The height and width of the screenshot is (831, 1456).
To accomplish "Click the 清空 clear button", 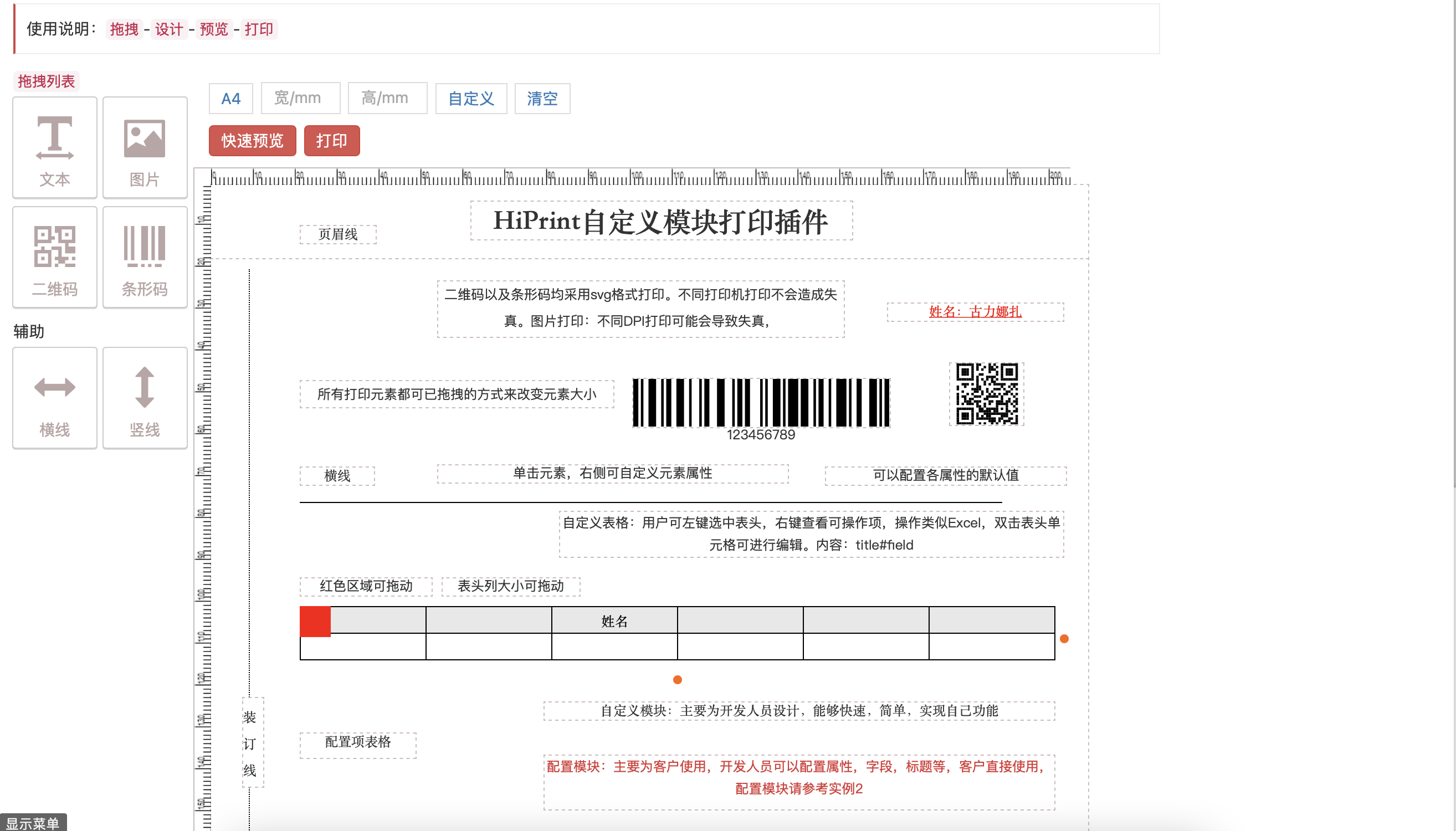I will click(542, 99).
